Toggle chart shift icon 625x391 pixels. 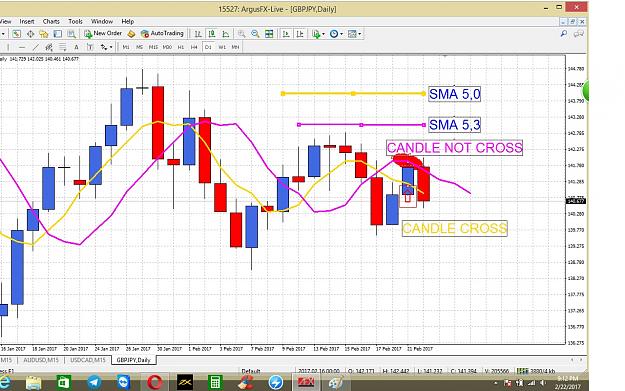300,34
